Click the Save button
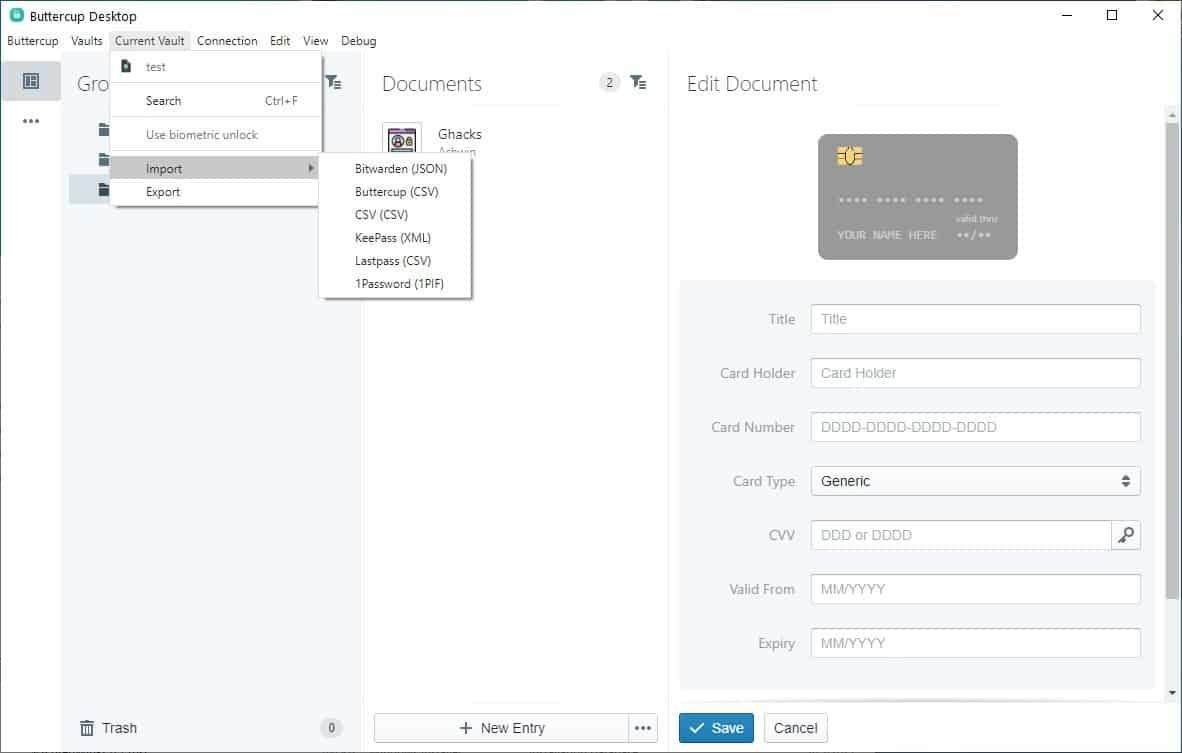Image resolution: width=1182 pixels, height=753 pixels. click(x=716, y=728)
